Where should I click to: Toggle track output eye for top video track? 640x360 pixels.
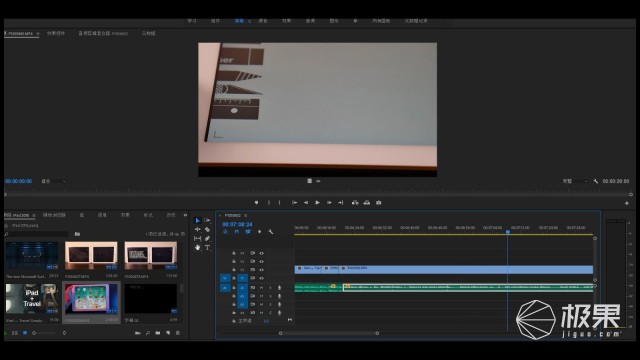point(261,253)
